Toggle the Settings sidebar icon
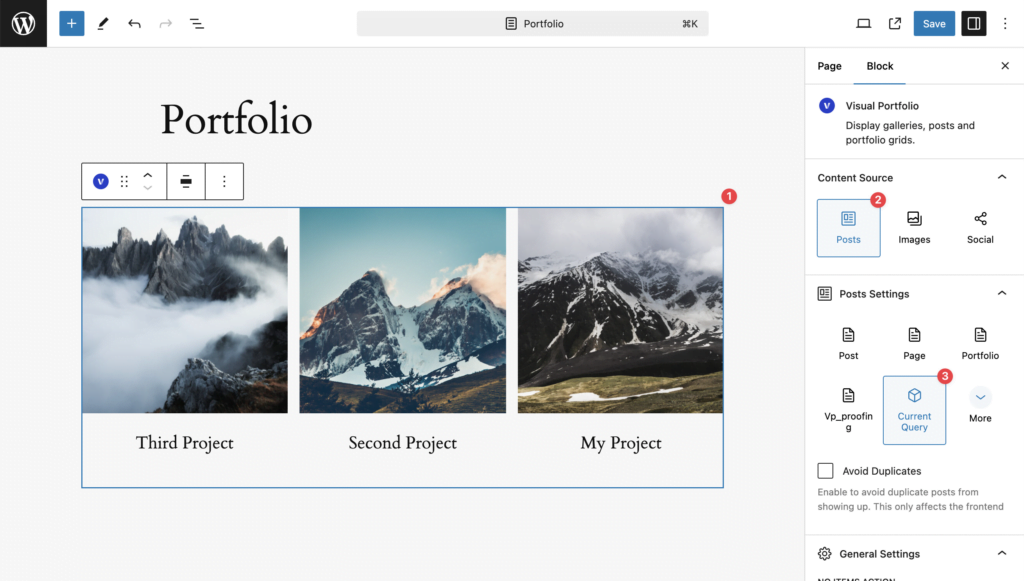The width and height of the screenshot is (1024, 581). coord(974,24)
